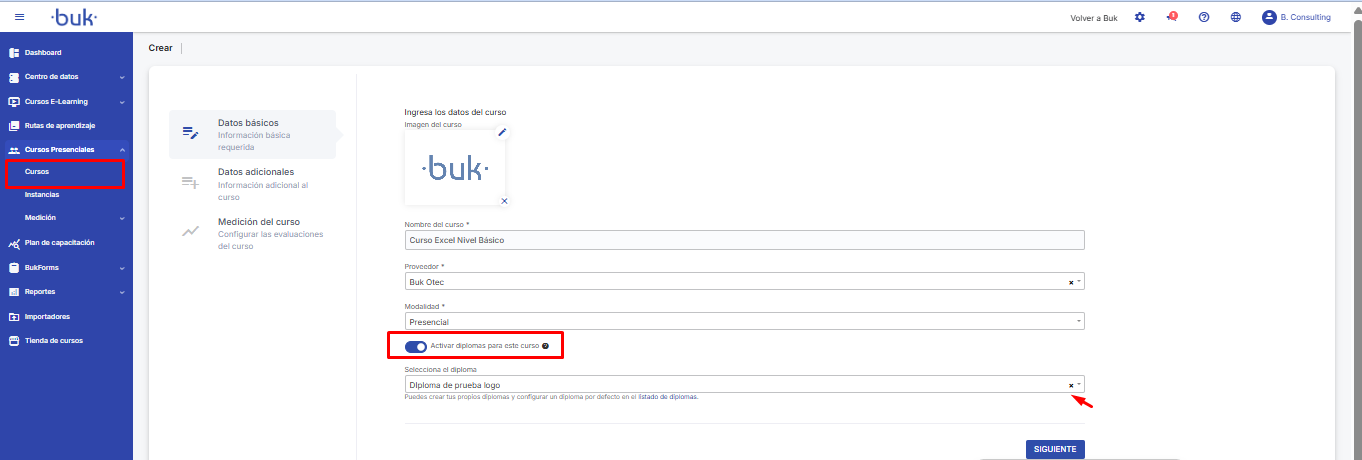Click the diploma help tooltip icon
This screenshot has width=1362, height=460.
[545, 346]
